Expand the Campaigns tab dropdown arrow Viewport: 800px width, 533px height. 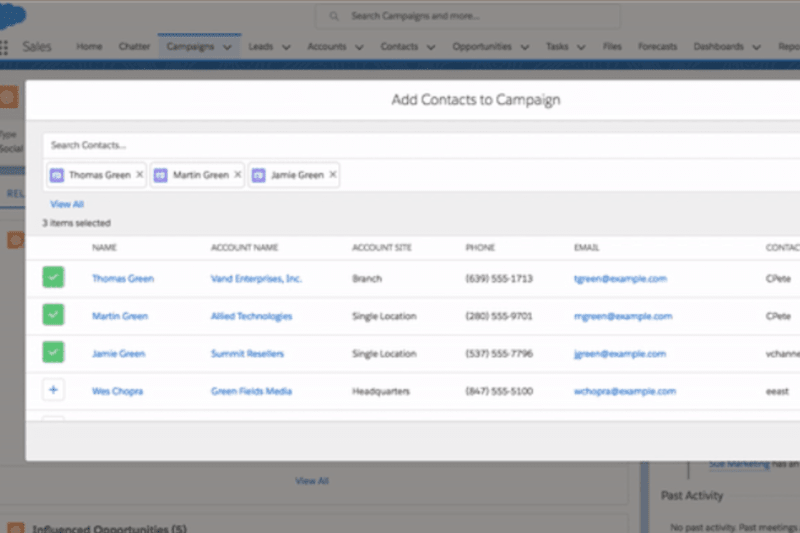point(228,47)
